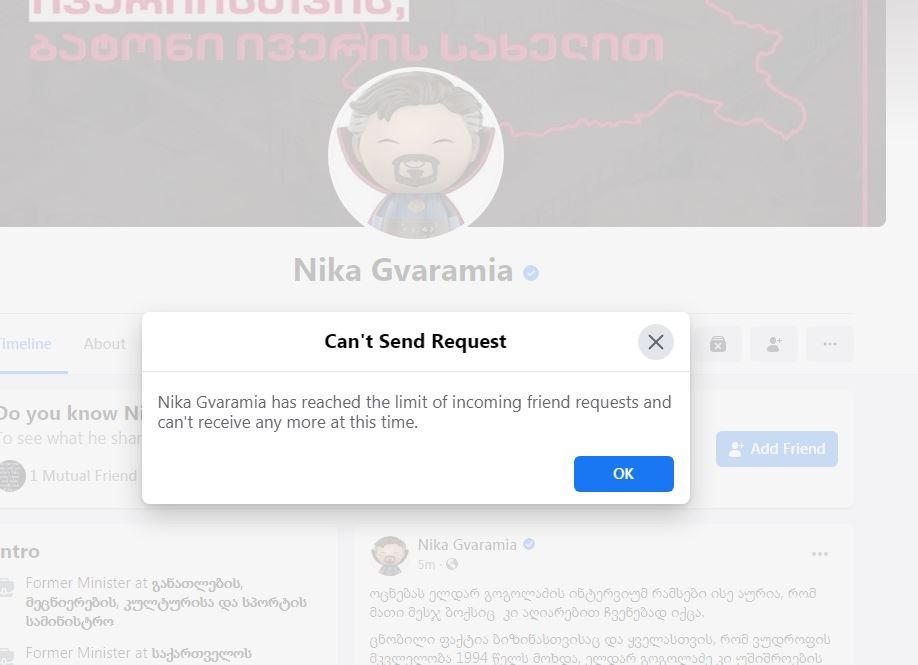
Task: Click the first Former Minister workplace link in Intro
Action: point(166,602)
